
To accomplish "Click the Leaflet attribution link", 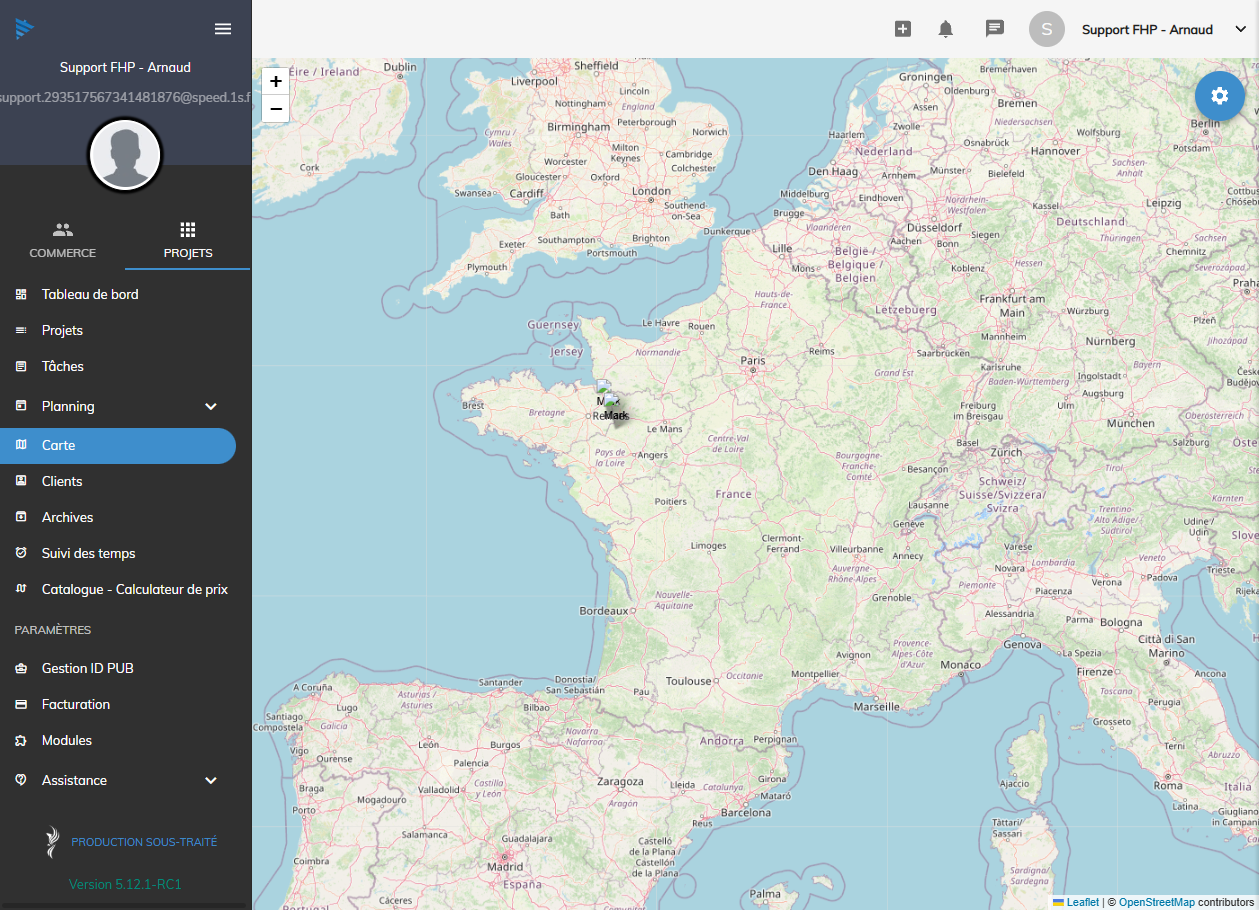I will tap(1082, 902).
